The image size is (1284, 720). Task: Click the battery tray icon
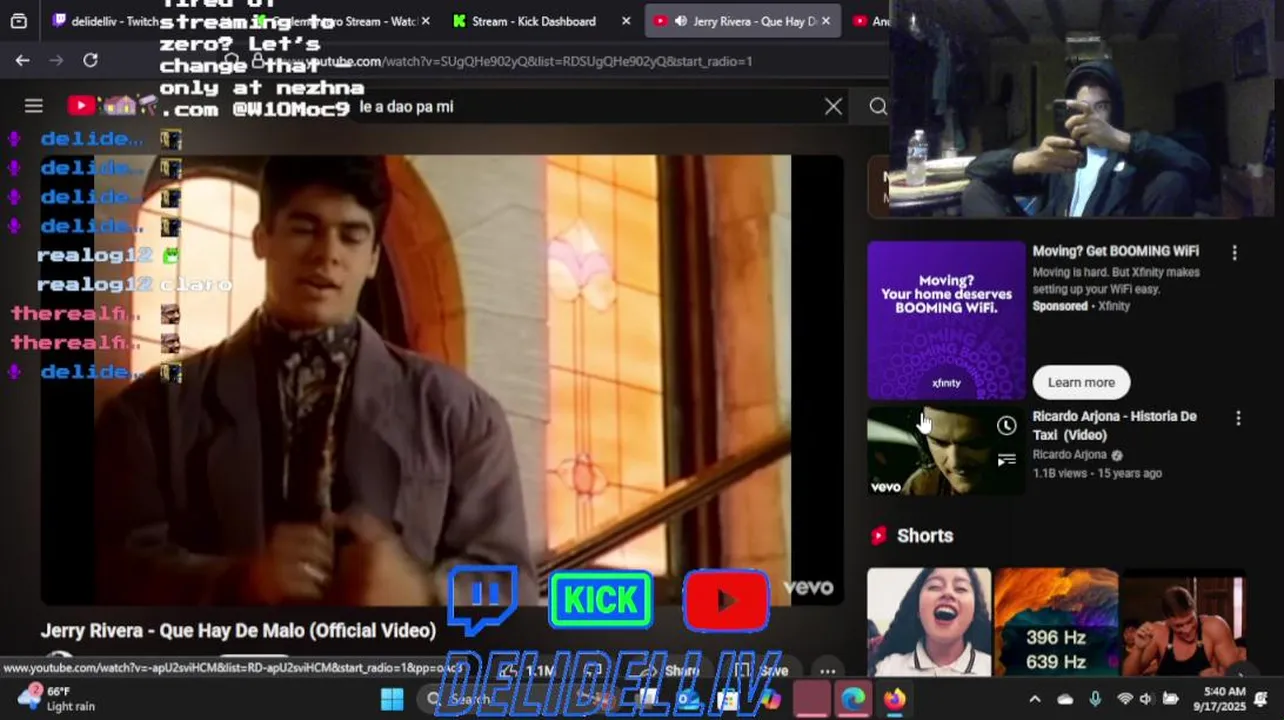coord(1170,699)
